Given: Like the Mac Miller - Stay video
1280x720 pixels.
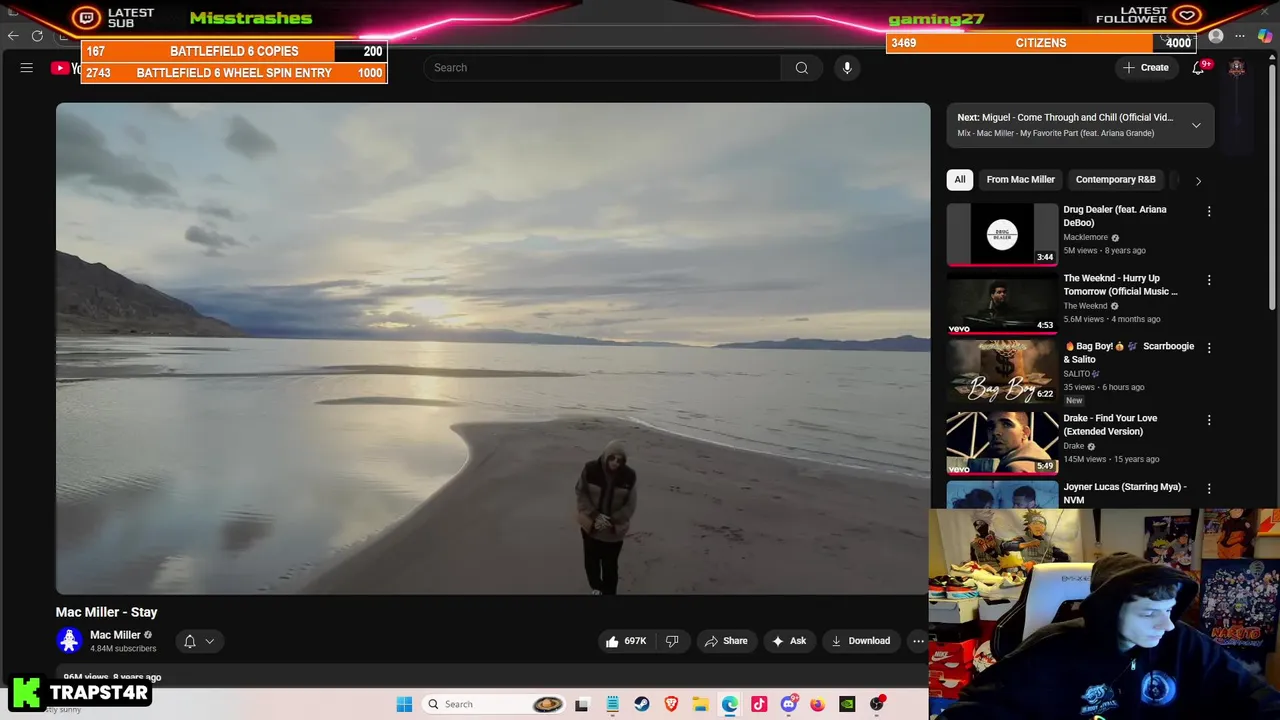Looking at the screenshot, I should coord(625,641).
